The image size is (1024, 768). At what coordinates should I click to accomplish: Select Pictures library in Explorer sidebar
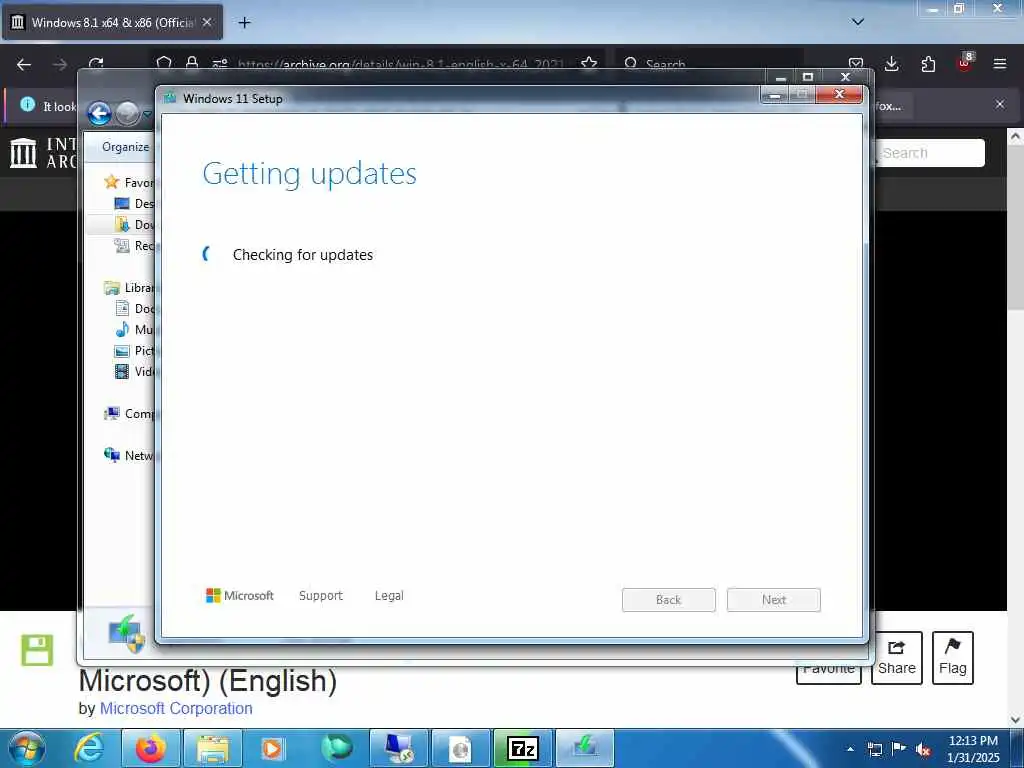(x=122, y=351)
